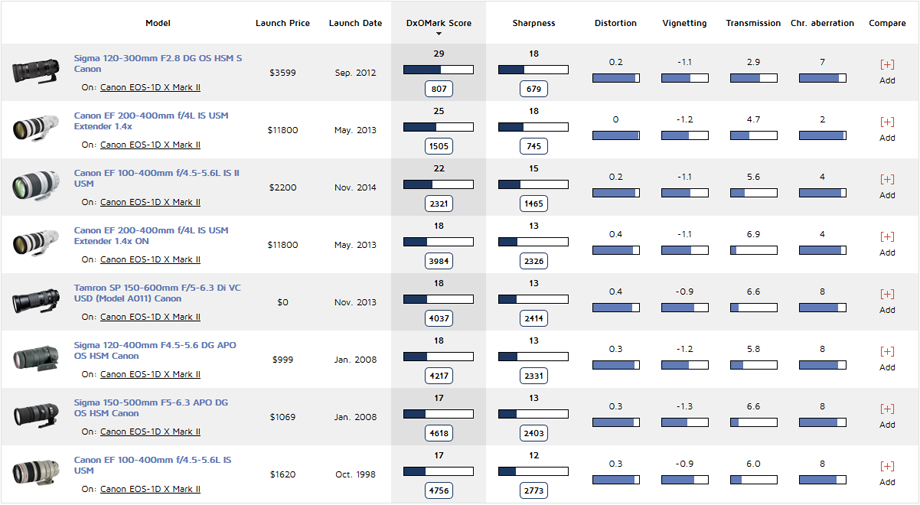Open Sigma 120-400mm F4.5-5.6 DG APO link
The image size is (920, 505).
[155, 351]
